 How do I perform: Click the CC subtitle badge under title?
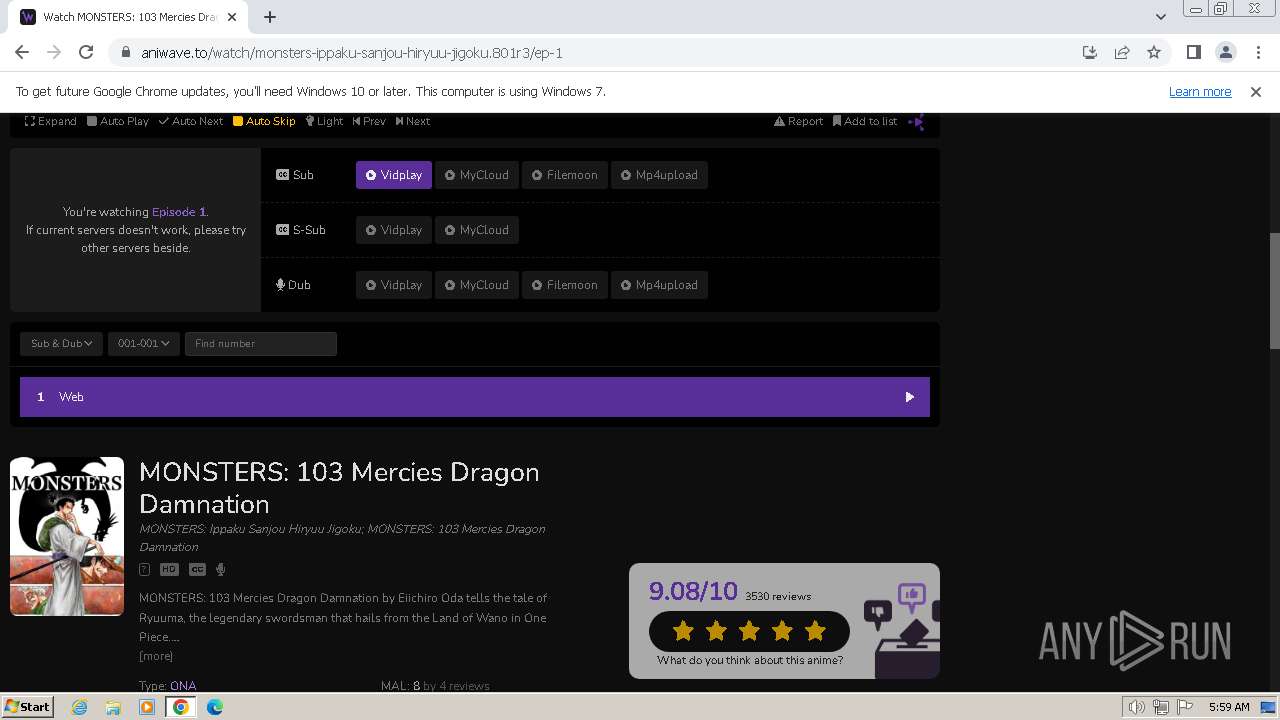197,570
